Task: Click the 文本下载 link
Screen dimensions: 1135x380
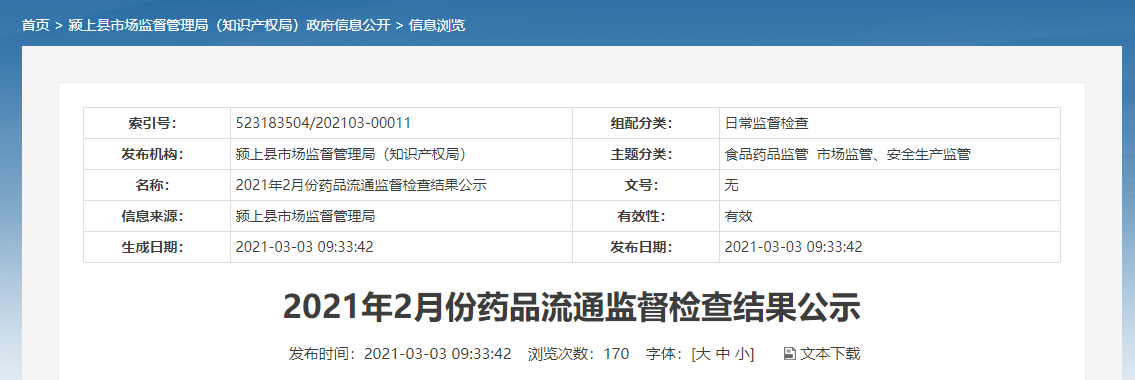Action: pos(830,354)
